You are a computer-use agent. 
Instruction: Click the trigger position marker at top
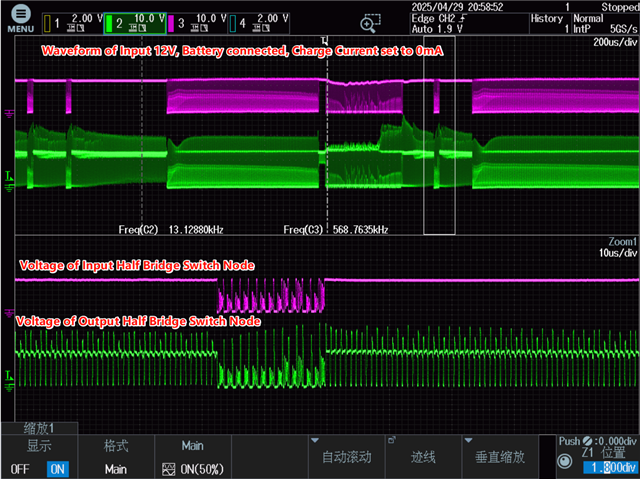pos(325,42)
